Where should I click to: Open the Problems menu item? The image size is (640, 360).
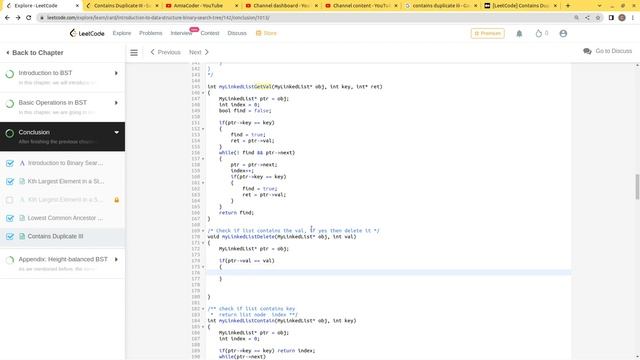point(151,33)
